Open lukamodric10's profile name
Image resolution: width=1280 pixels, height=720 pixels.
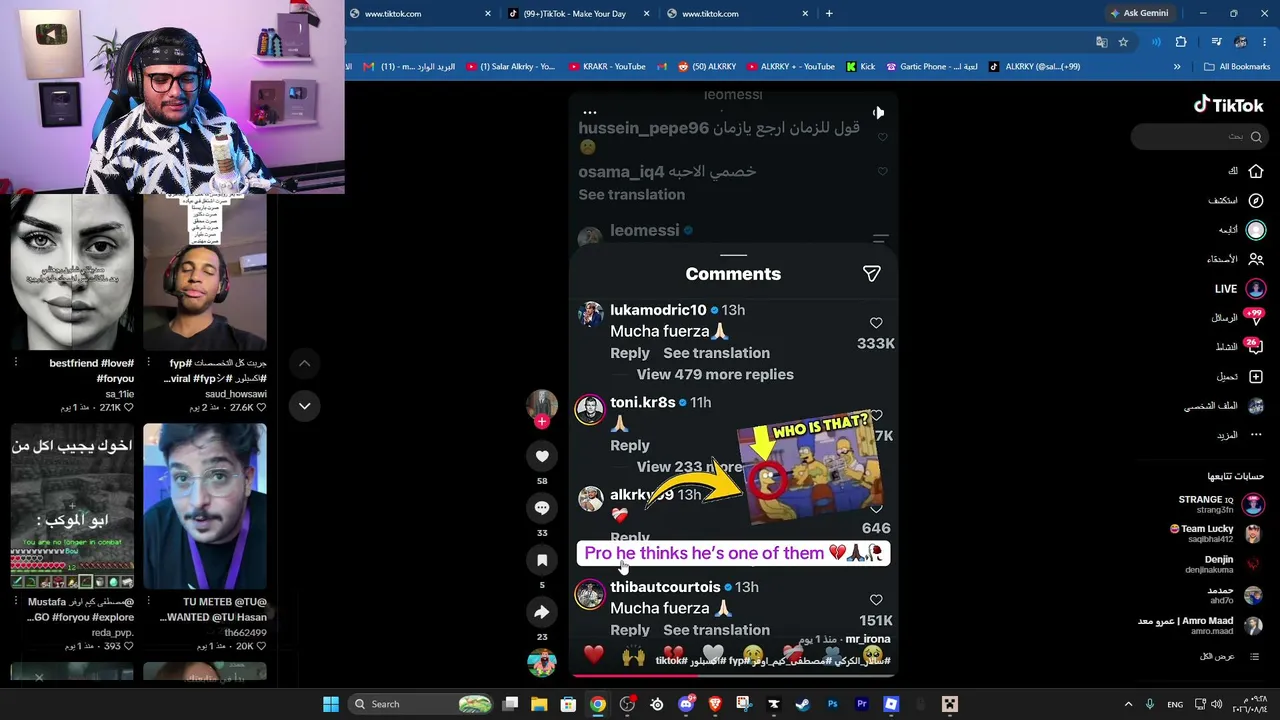pos(658,310)
